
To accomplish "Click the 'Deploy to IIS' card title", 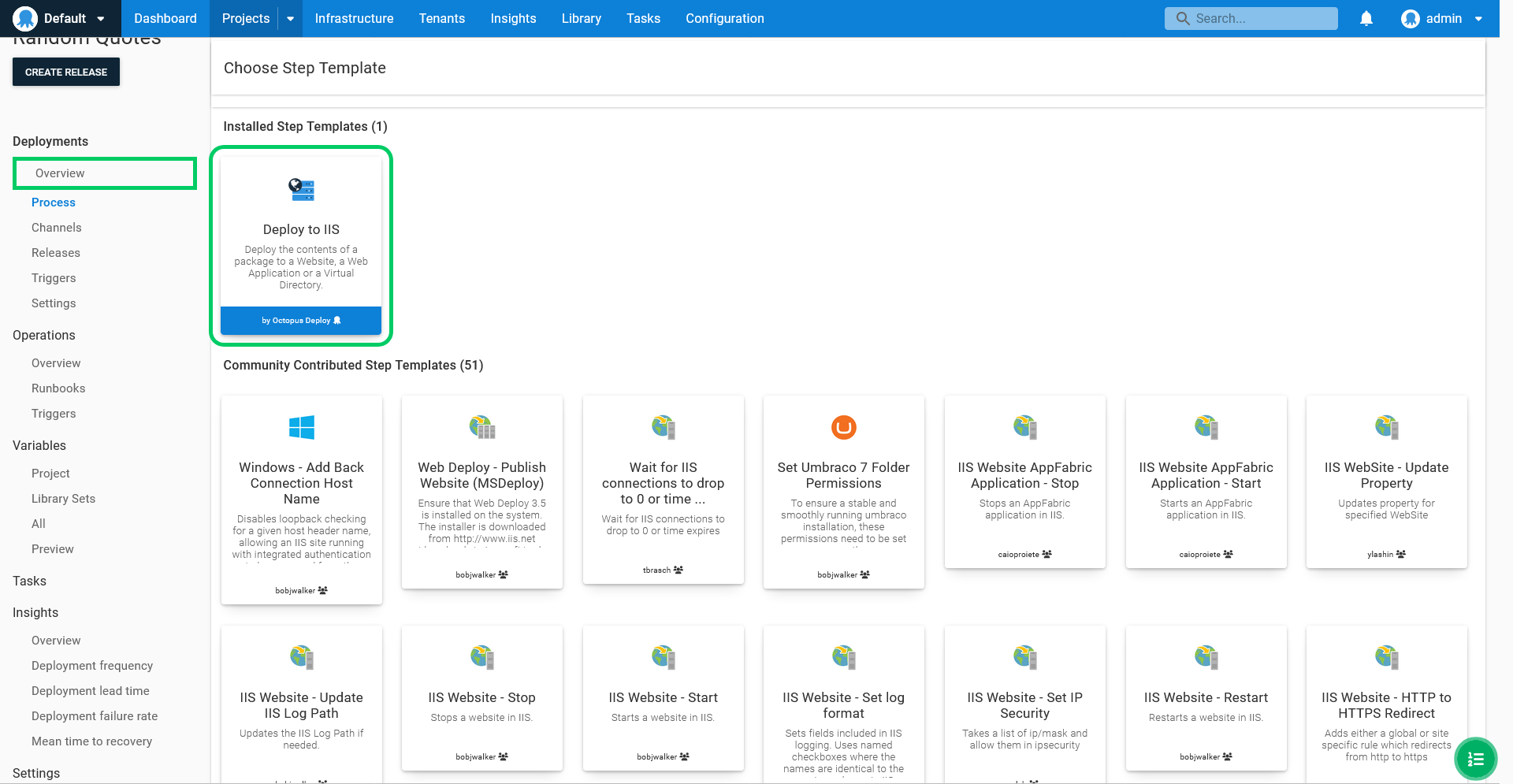I will [301, 229].
